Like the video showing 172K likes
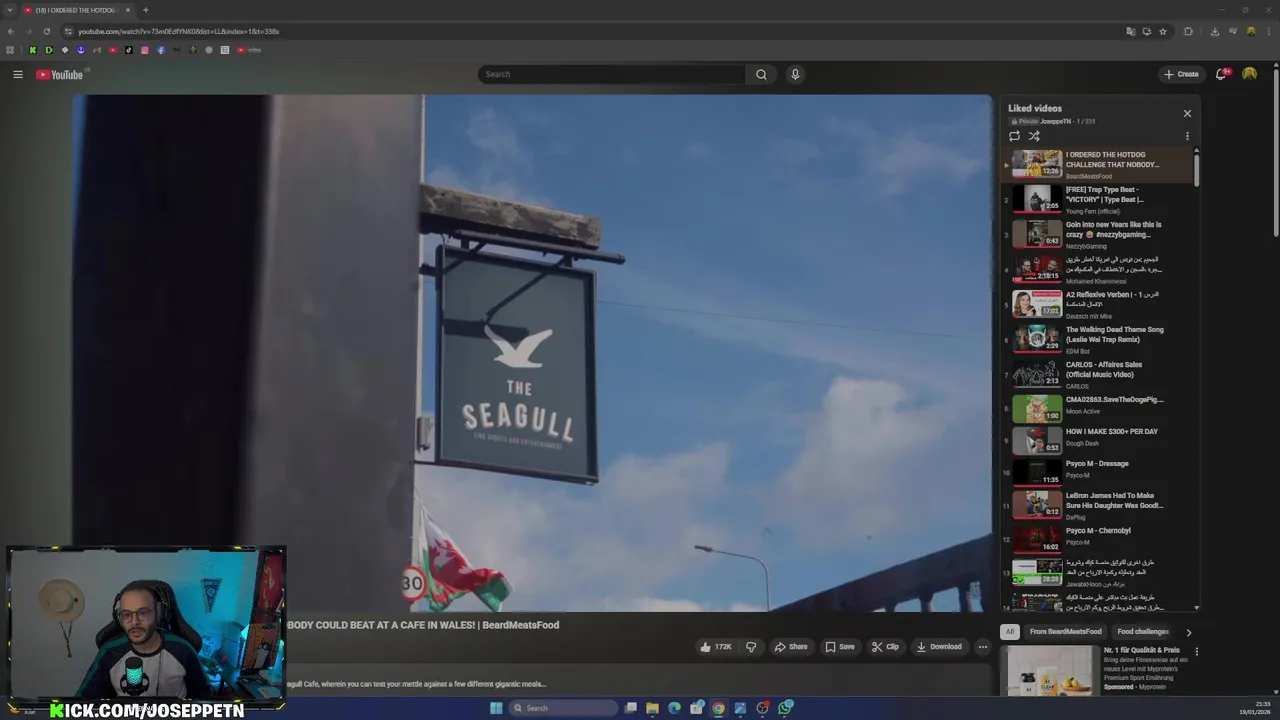1280x720 pixels. click(715, 647)
